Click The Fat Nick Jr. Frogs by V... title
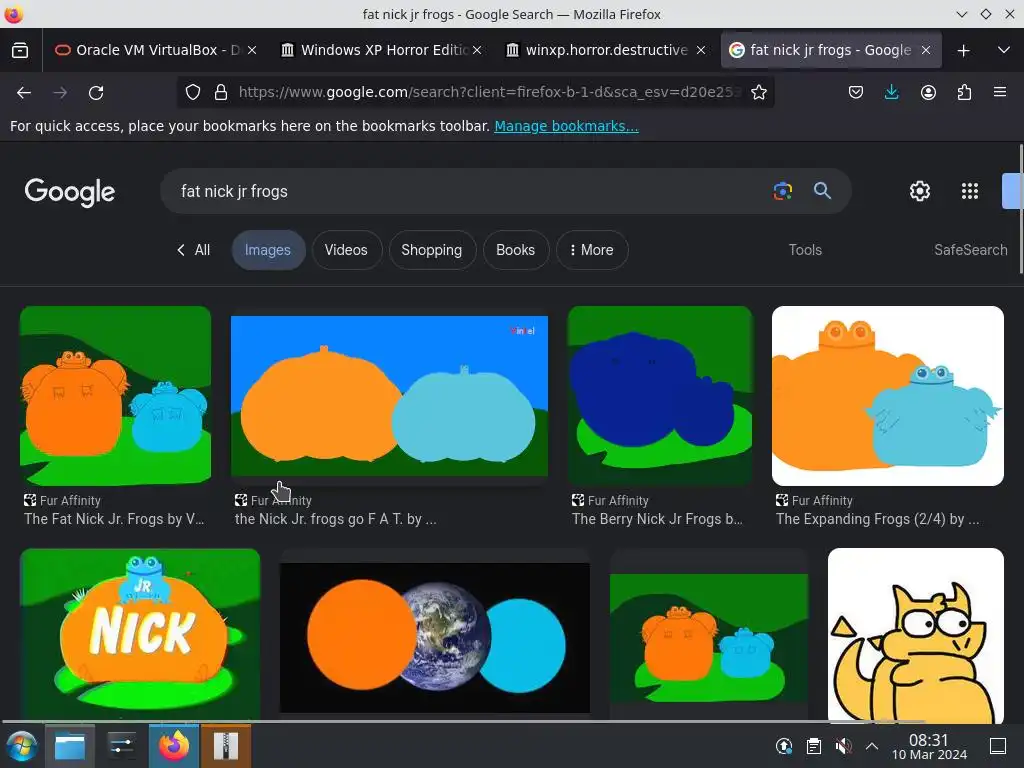The height and width of the screenshot is (768, 1024). tap(114, 519)
